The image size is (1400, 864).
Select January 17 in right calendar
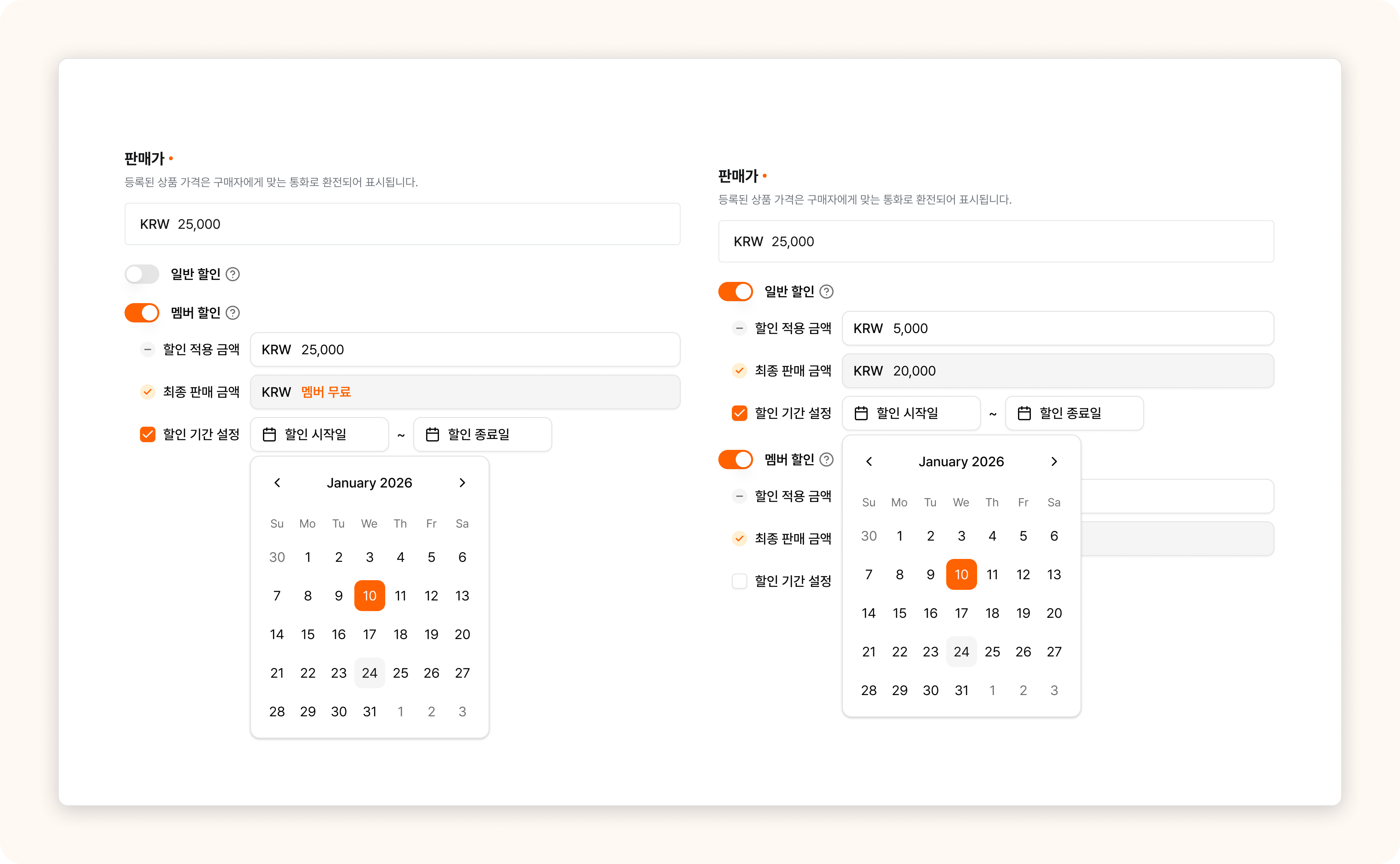coord(961,613)
